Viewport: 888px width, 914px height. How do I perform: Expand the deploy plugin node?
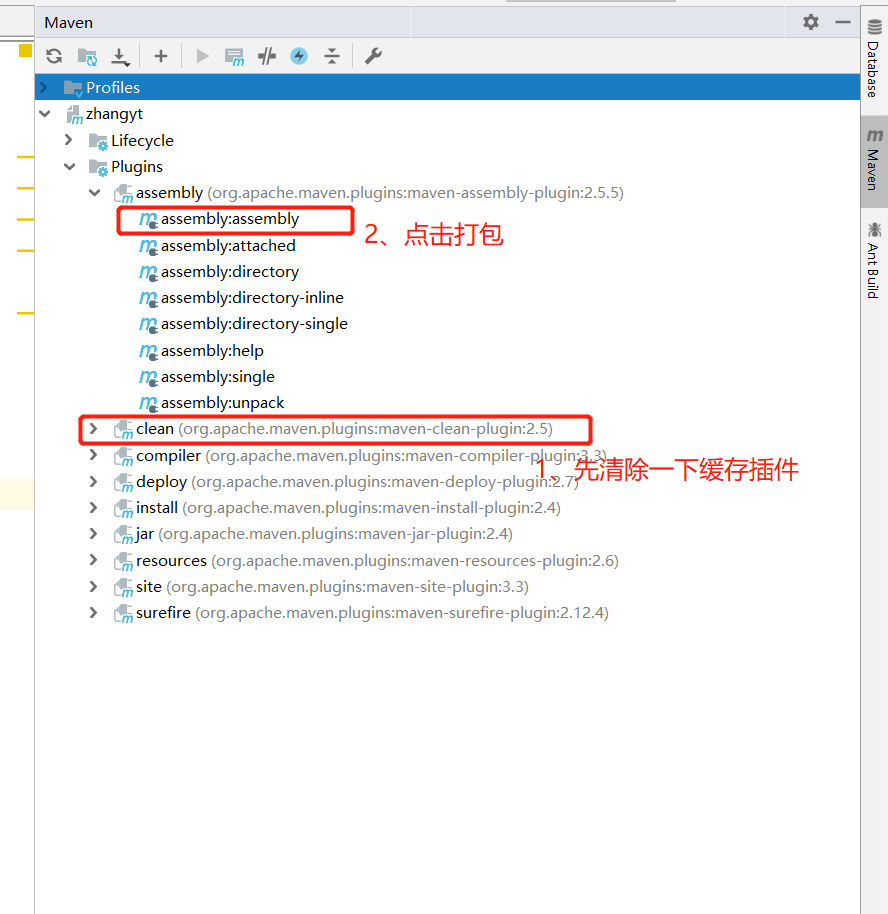tap(93, 481)
